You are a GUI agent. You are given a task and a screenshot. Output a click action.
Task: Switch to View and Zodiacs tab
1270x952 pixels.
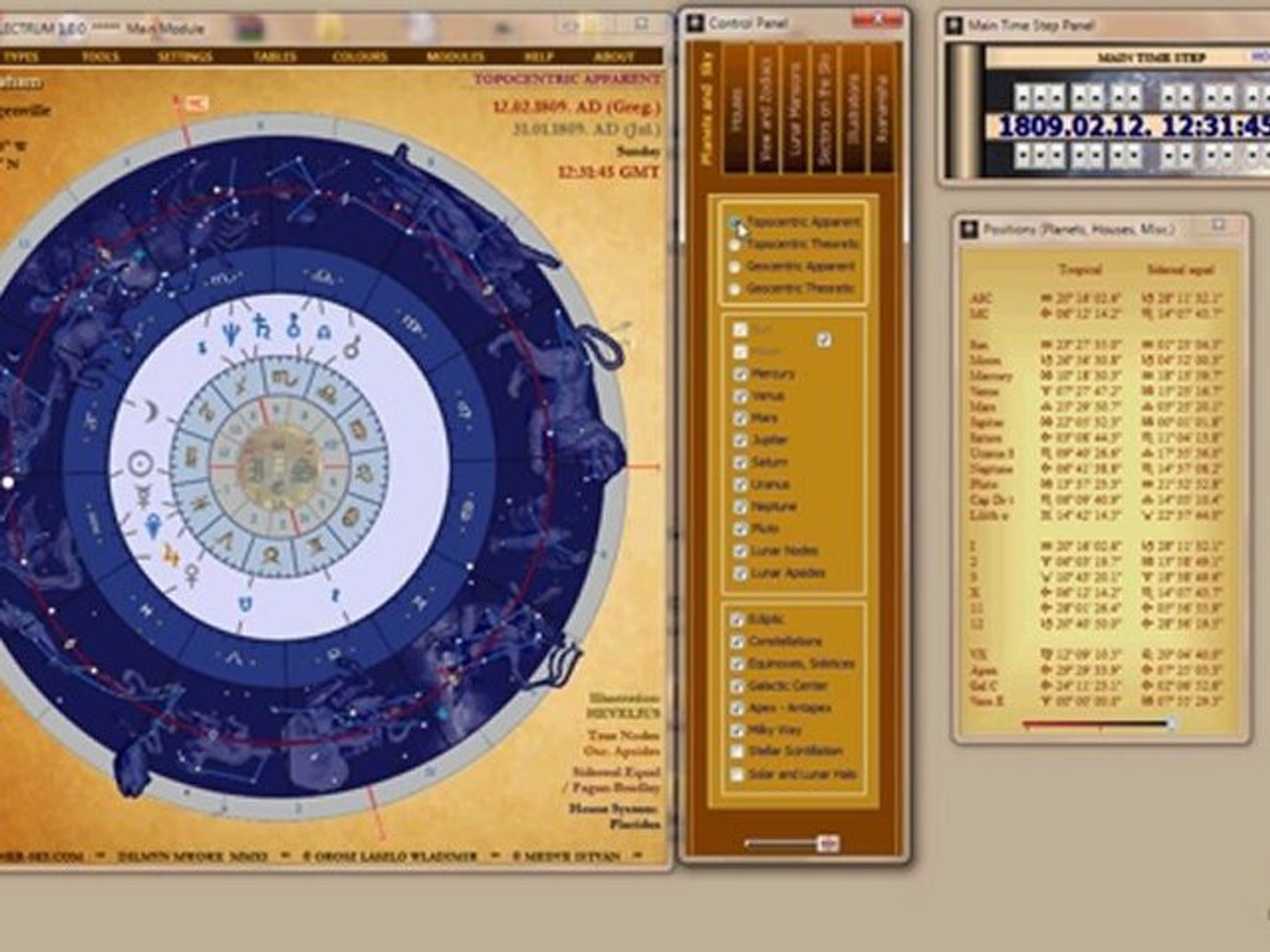(x=766, y=110)
